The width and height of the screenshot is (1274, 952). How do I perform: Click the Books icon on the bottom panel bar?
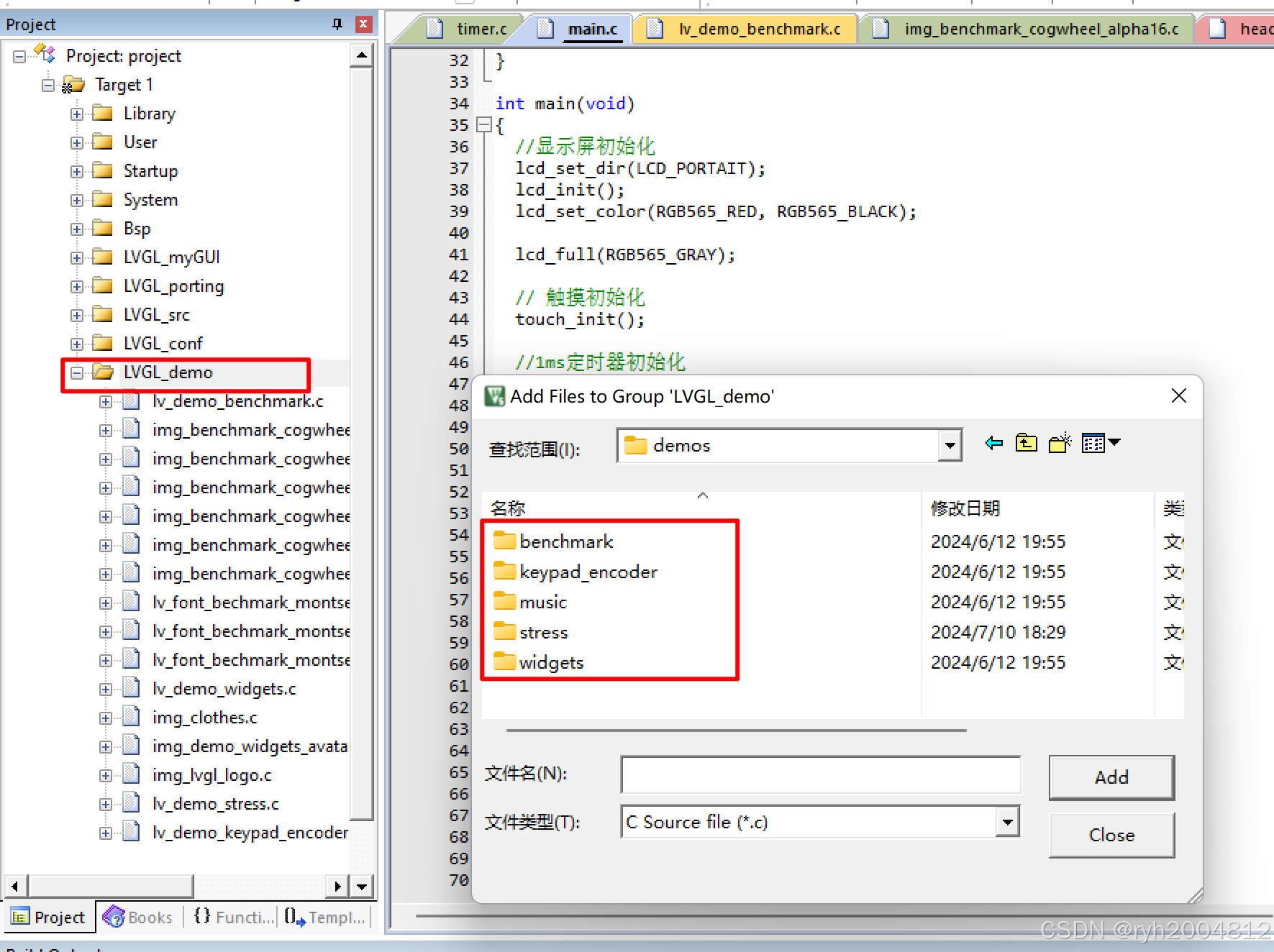point(114,917)
